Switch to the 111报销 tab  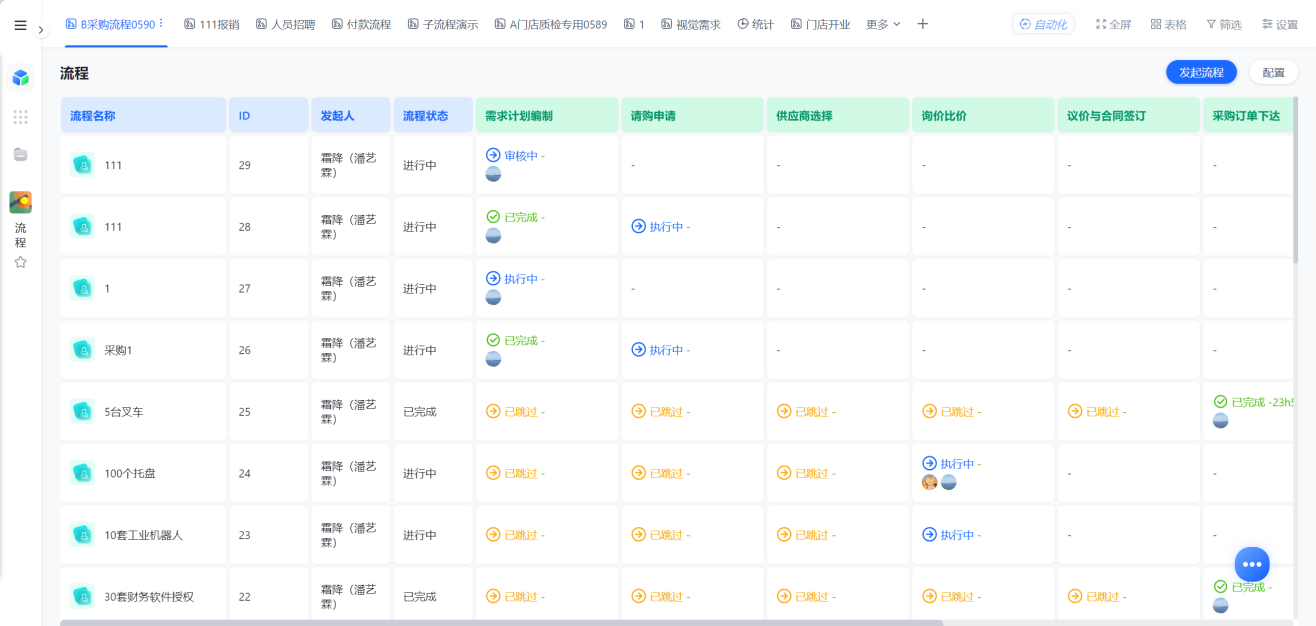point(212,24)
